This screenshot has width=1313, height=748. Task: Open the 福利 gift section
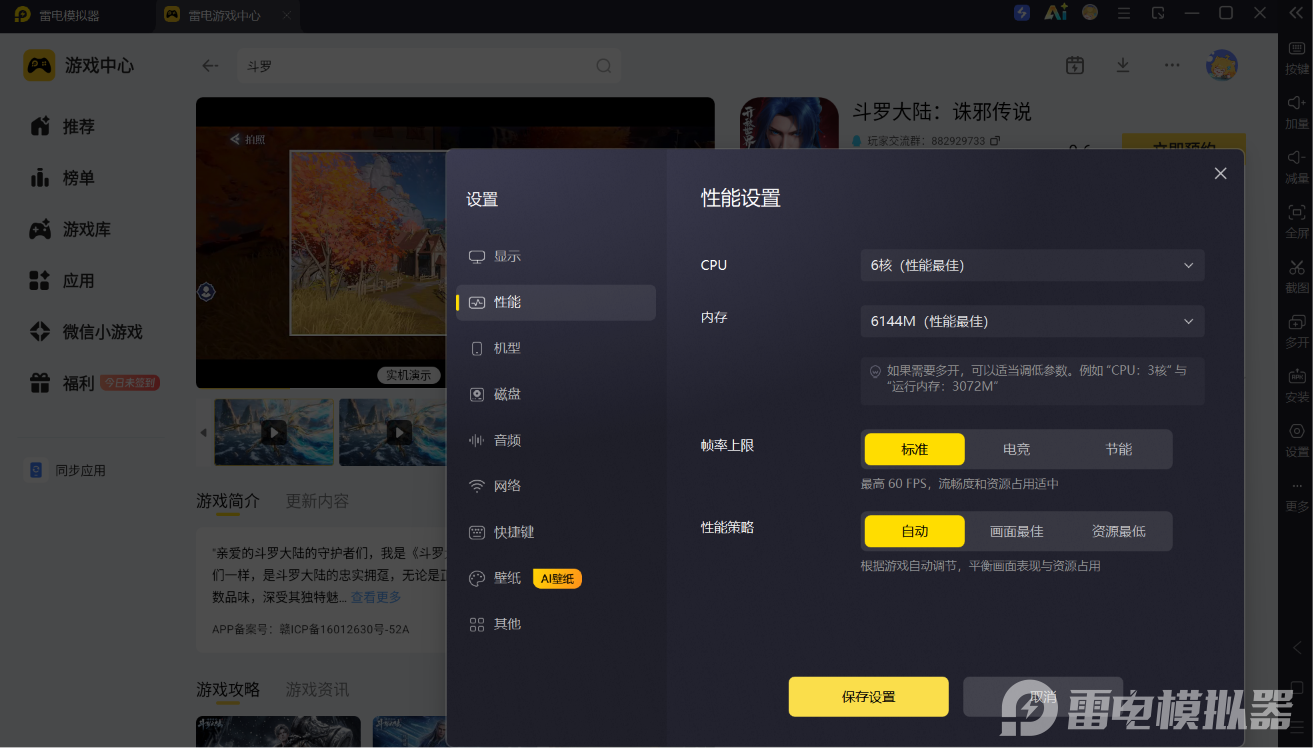(x=62, y=383)
